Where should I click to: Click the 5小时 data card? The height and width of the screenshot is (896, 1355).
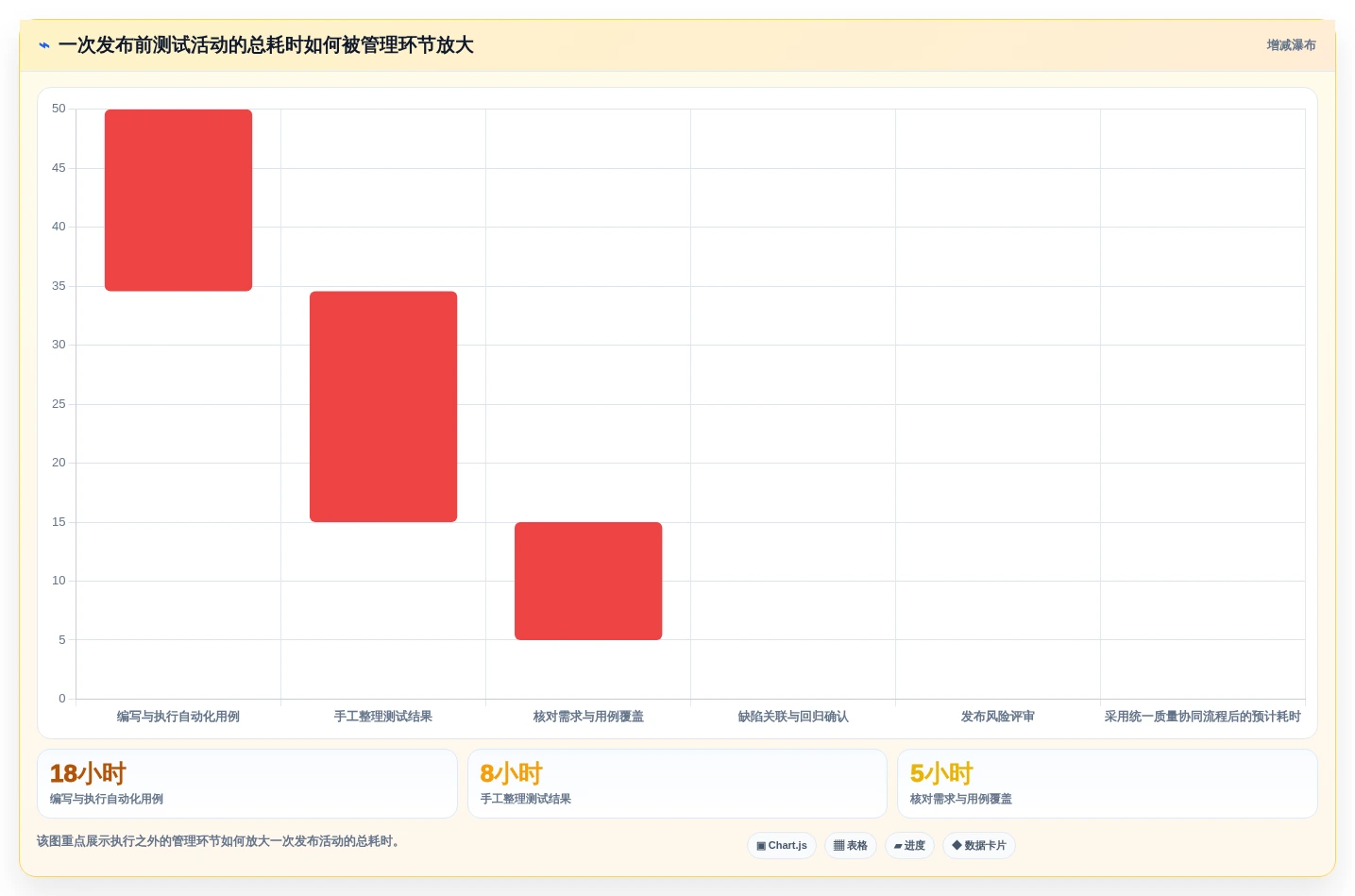coord(1107,784)
